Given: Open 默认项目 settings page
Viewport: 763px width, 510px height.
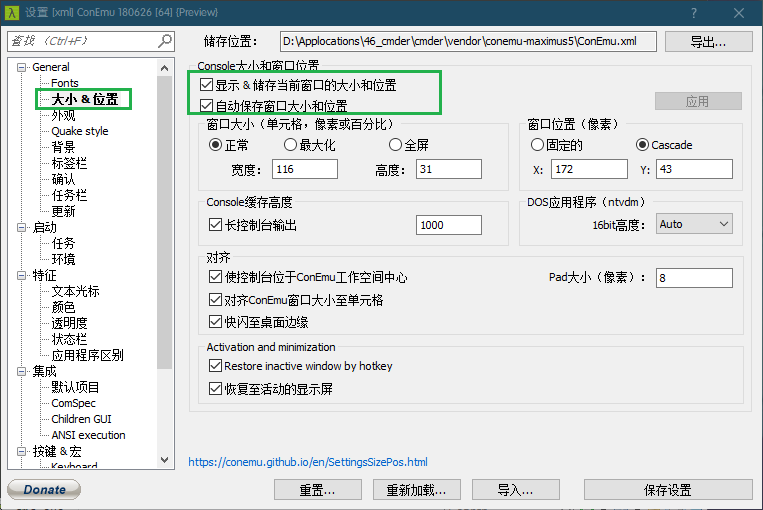Looking at the screenshot, I should [75, 387].
